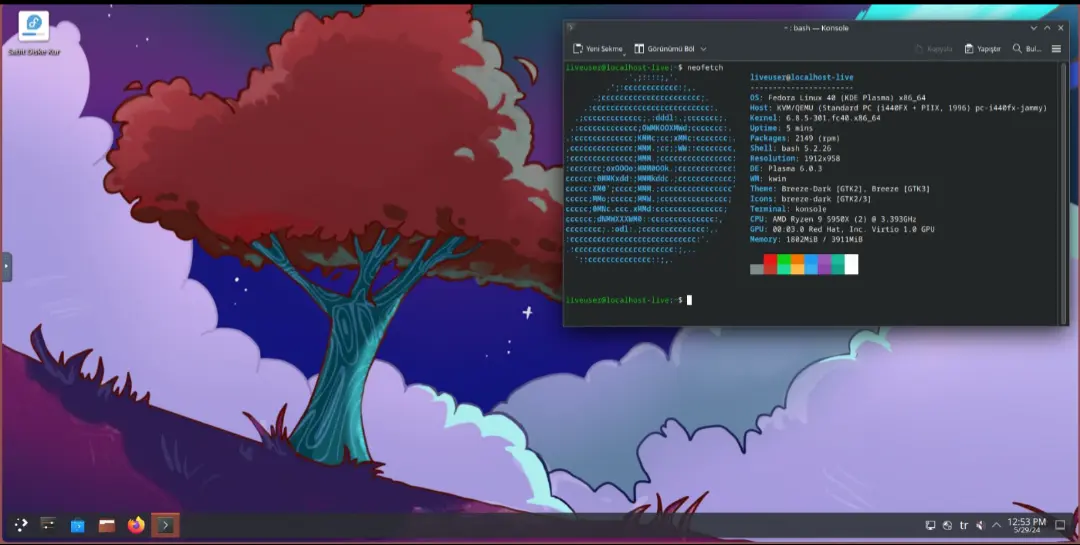Click the 'OS: Fedora Linux 40' line
The width and height of the screenshot is (1080, 545).
point(838,98)
